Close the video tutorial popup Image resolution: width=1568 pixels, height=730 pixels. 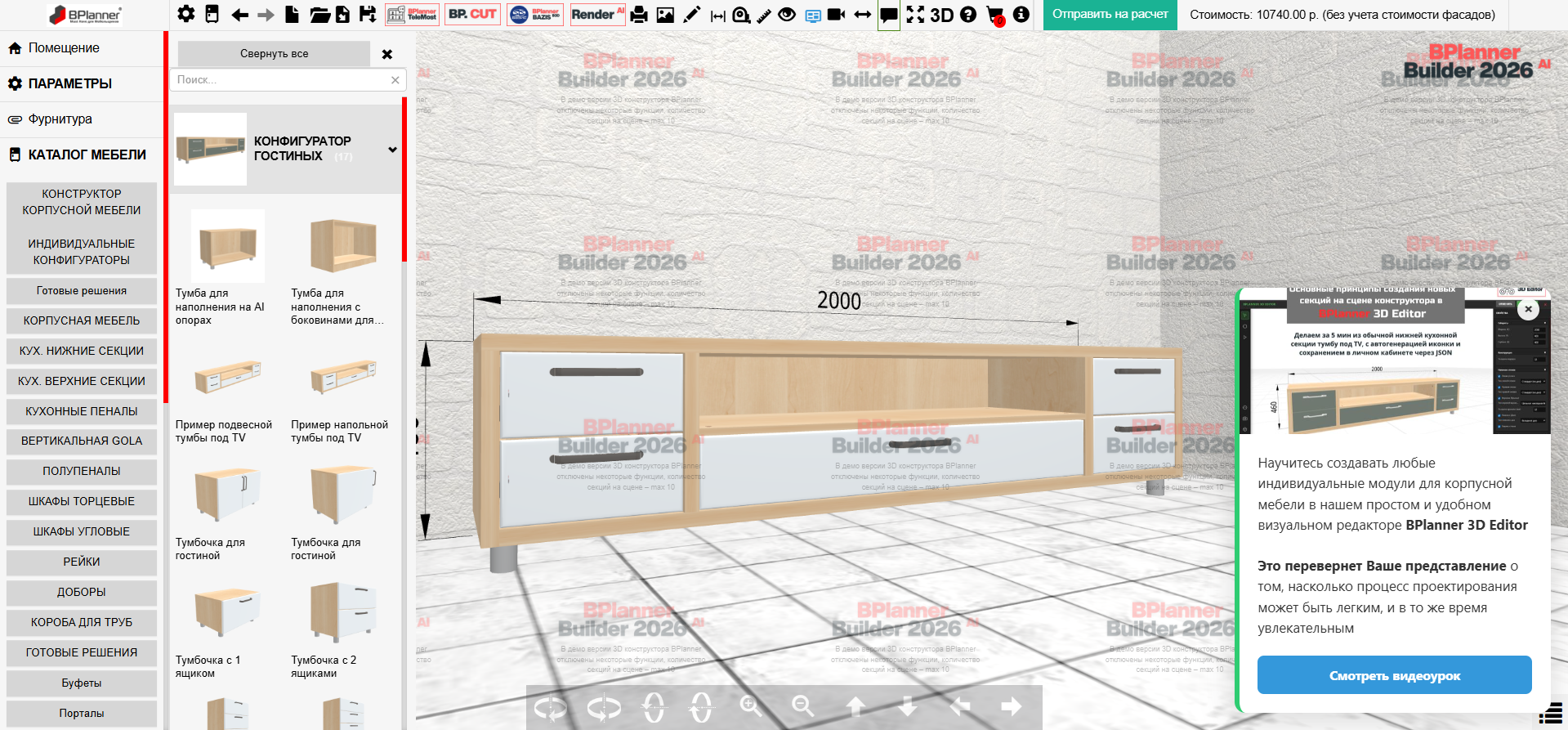1528,310
